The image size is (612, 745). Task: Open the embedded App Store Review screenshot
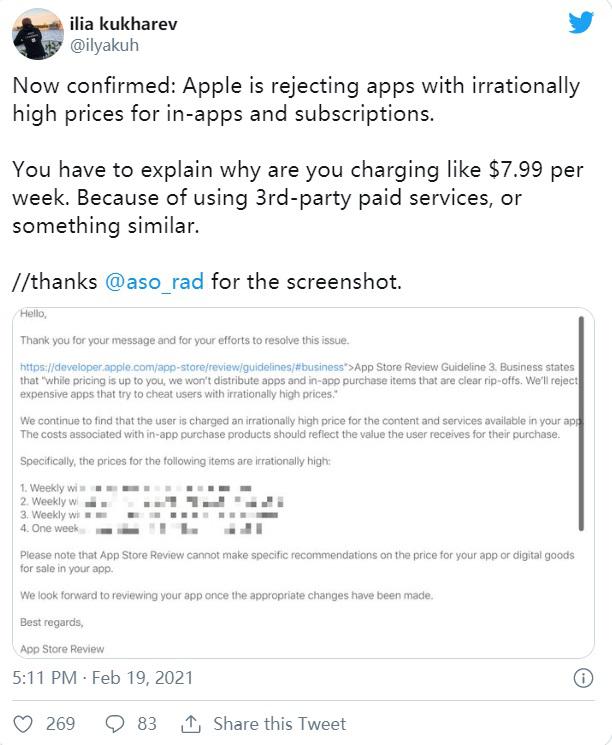point(302,482)
